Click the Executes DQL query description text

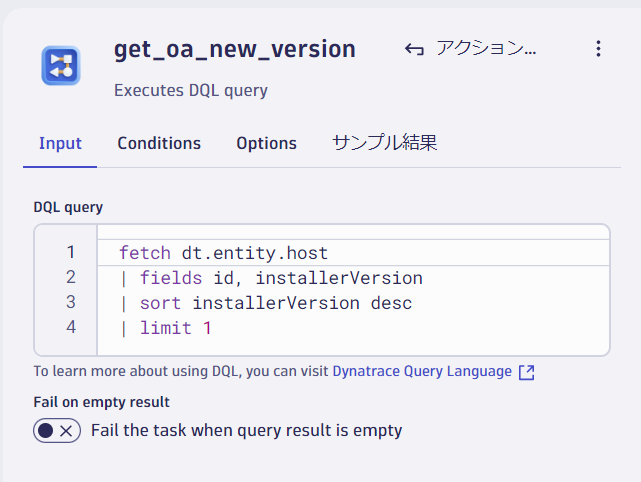[x=191, y=90]
